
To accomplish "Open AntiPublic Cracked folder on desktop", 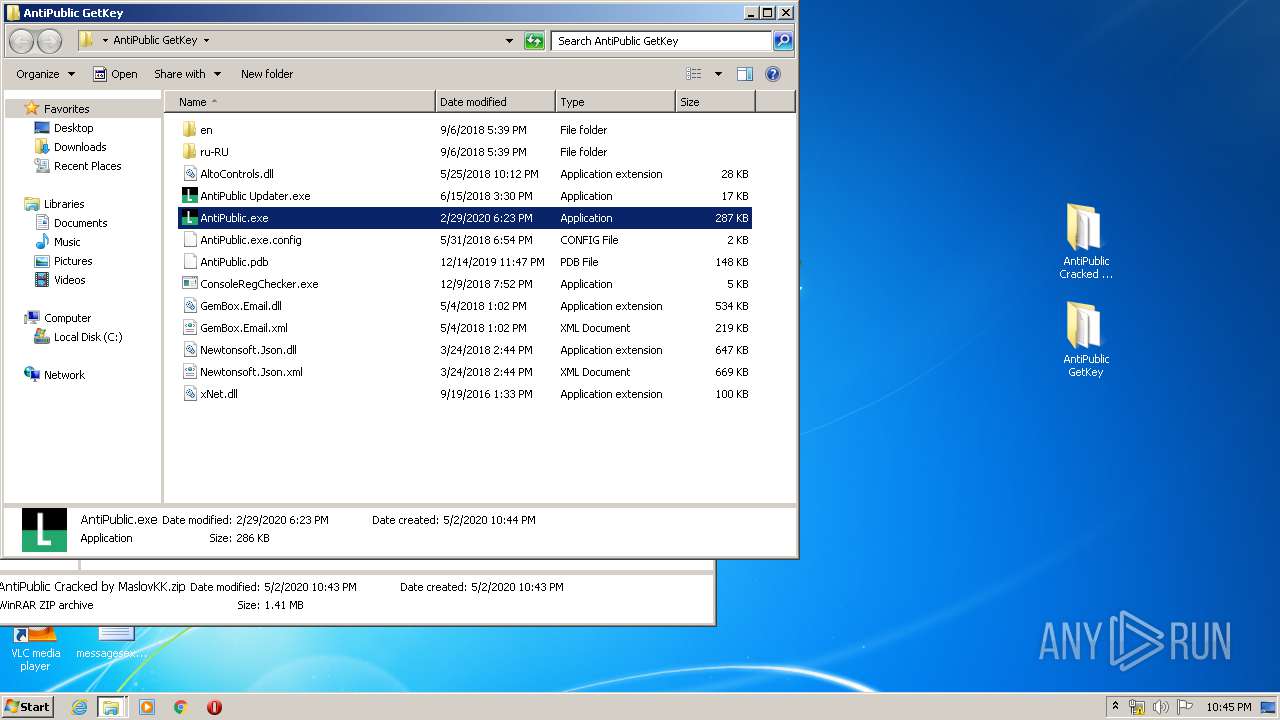I will [1085, 242].
